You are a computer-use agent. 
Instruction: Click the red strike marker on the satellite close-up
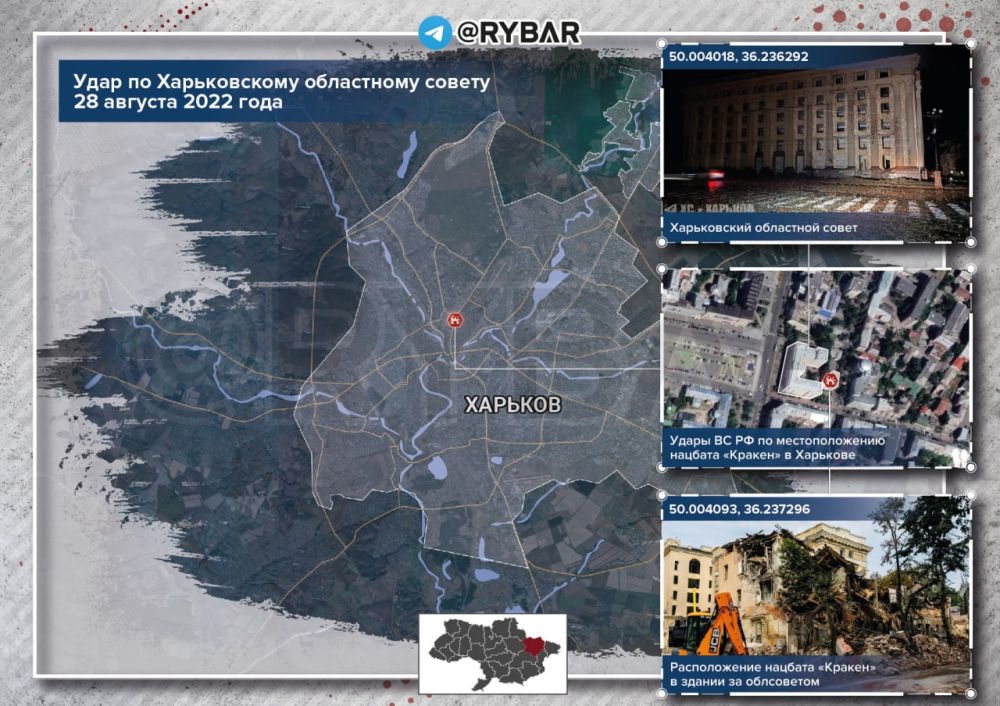point(829,379)
